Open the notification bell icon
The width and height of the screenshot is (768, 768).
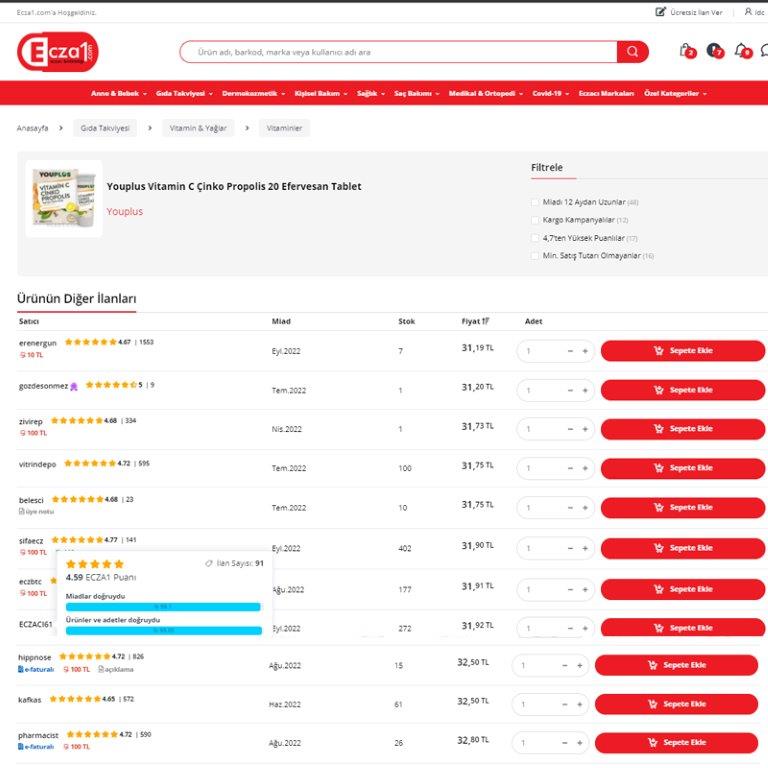tap(742, 50)
